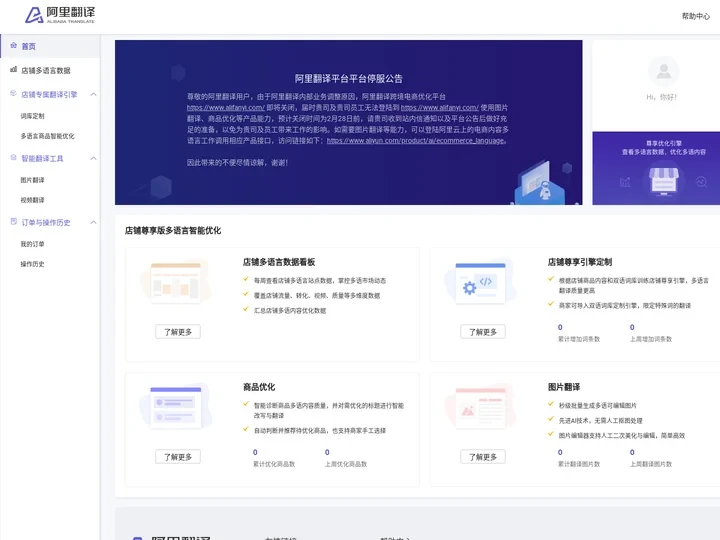Image resolution: width=720 pixels, height=540 pixels.
Task: Click the 商品优化 card title
Action: click(259, 387)
